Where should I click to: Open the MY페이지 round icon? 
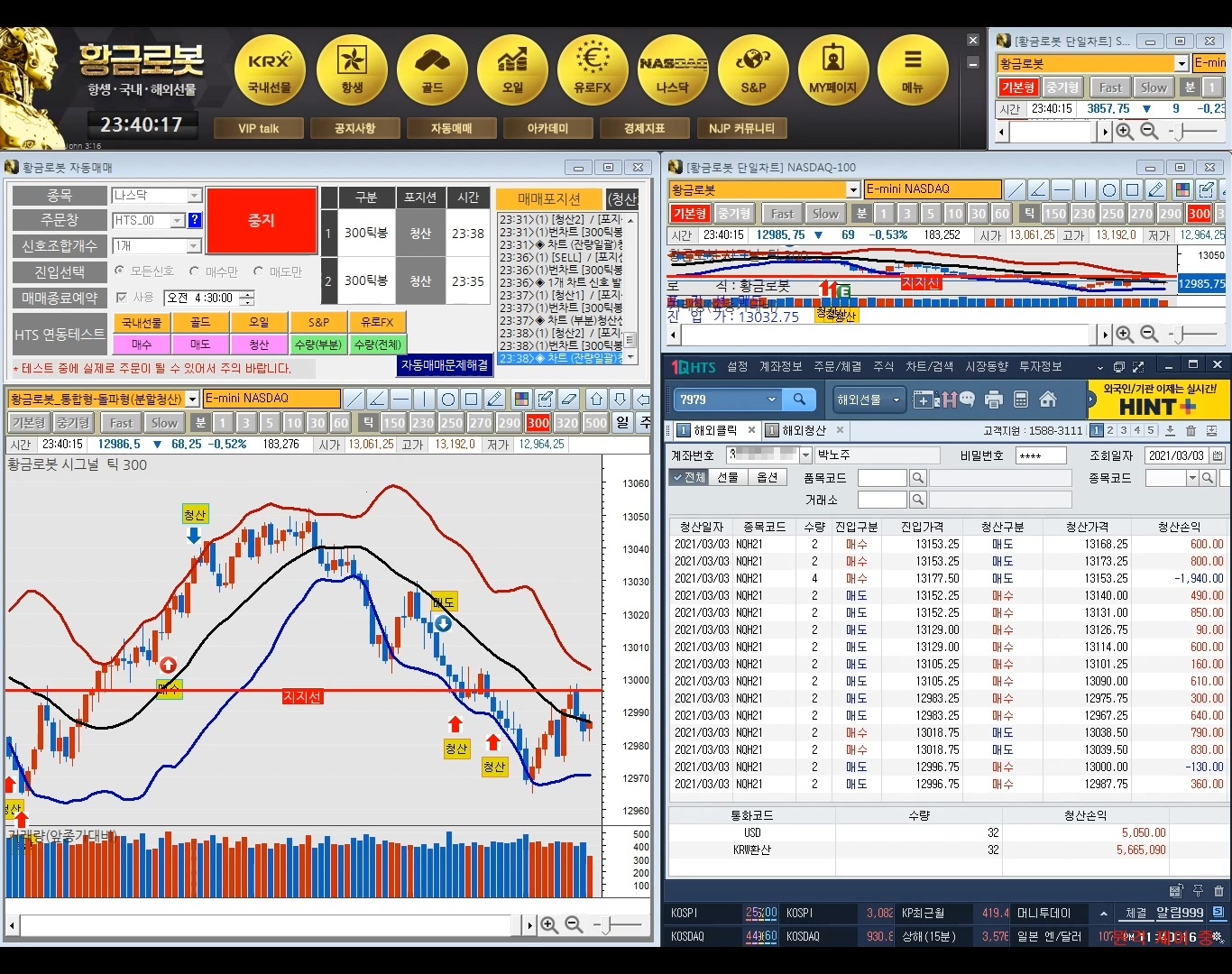[x=833, y=70]
